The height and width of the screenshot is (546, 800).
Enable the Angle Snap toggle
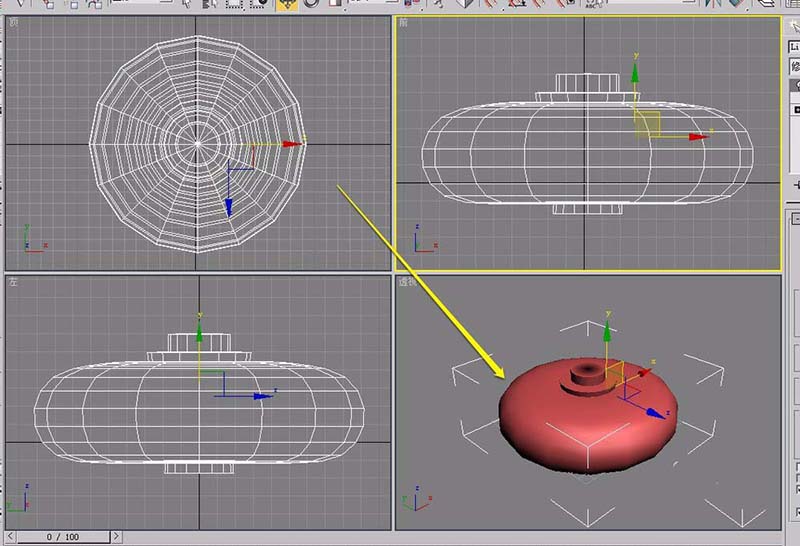[x=517, y=4]
